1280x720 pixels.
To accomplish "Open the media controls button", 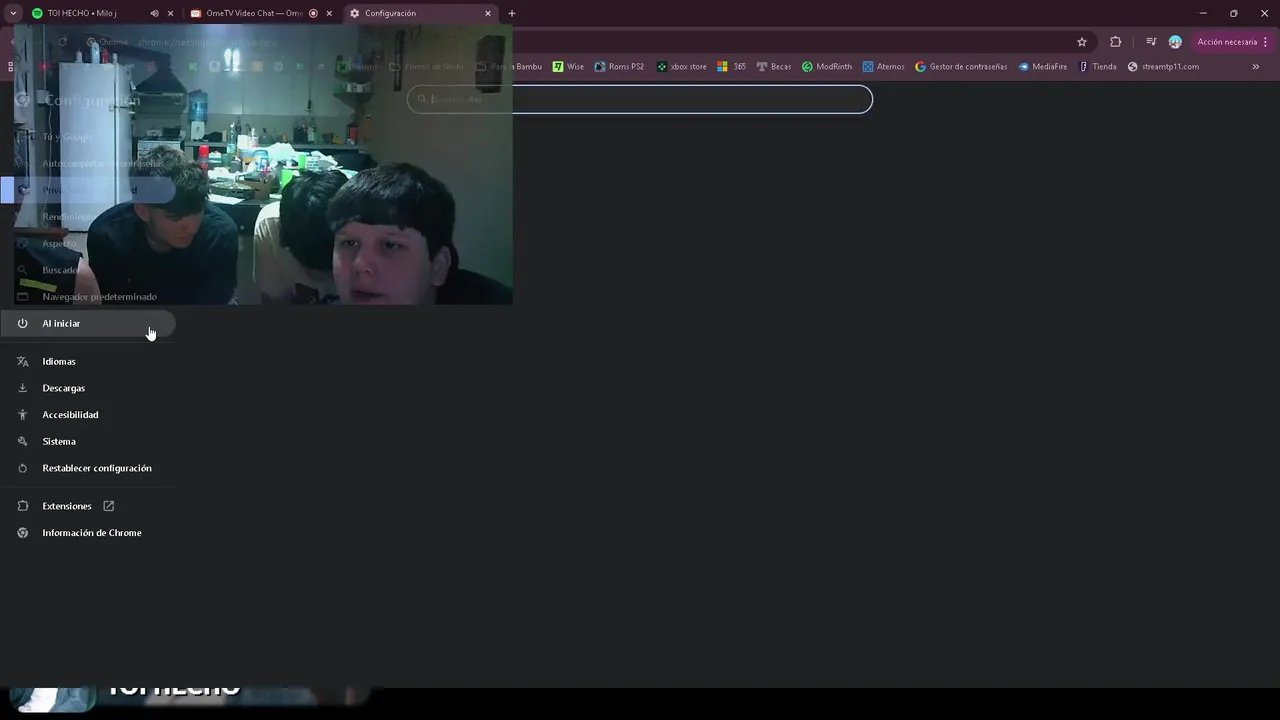I will click(x=1151, y=42).
